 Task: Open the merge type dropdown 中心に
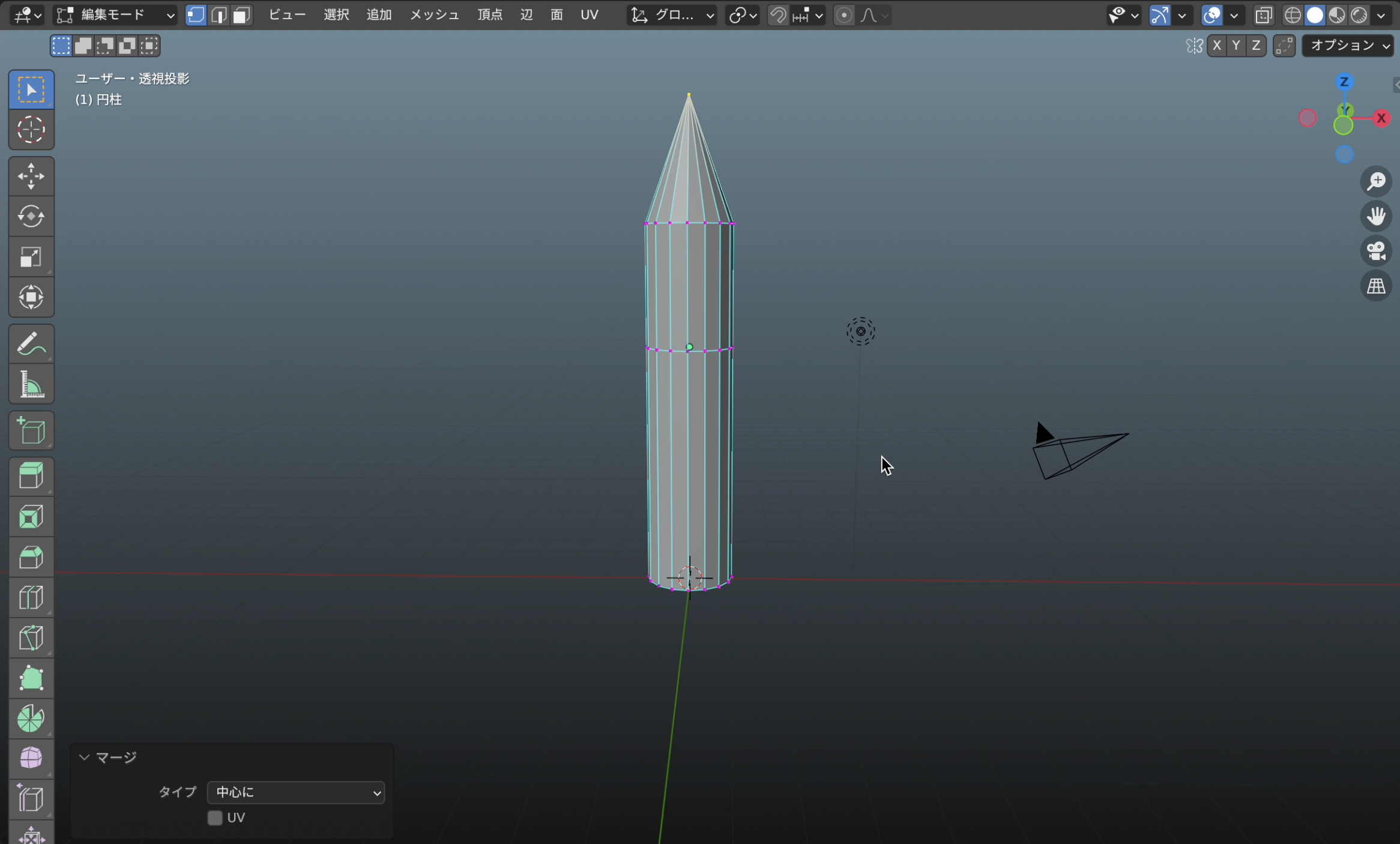295,792
